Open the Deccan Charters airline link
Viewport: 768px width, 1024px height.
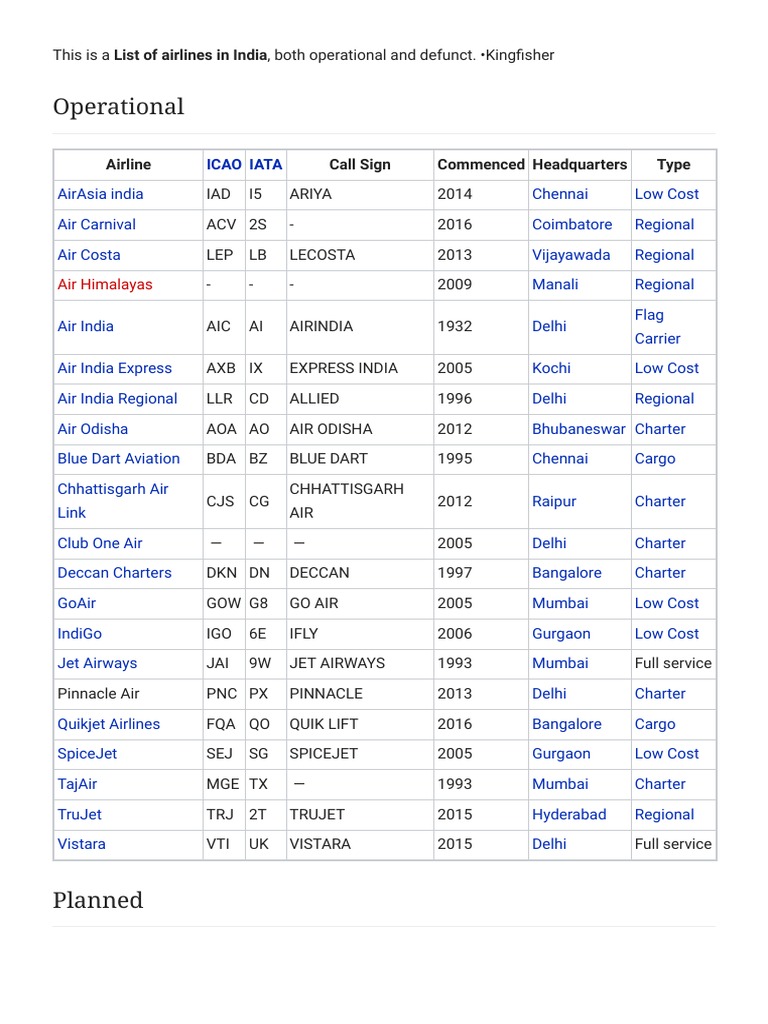tap(114, 573)
